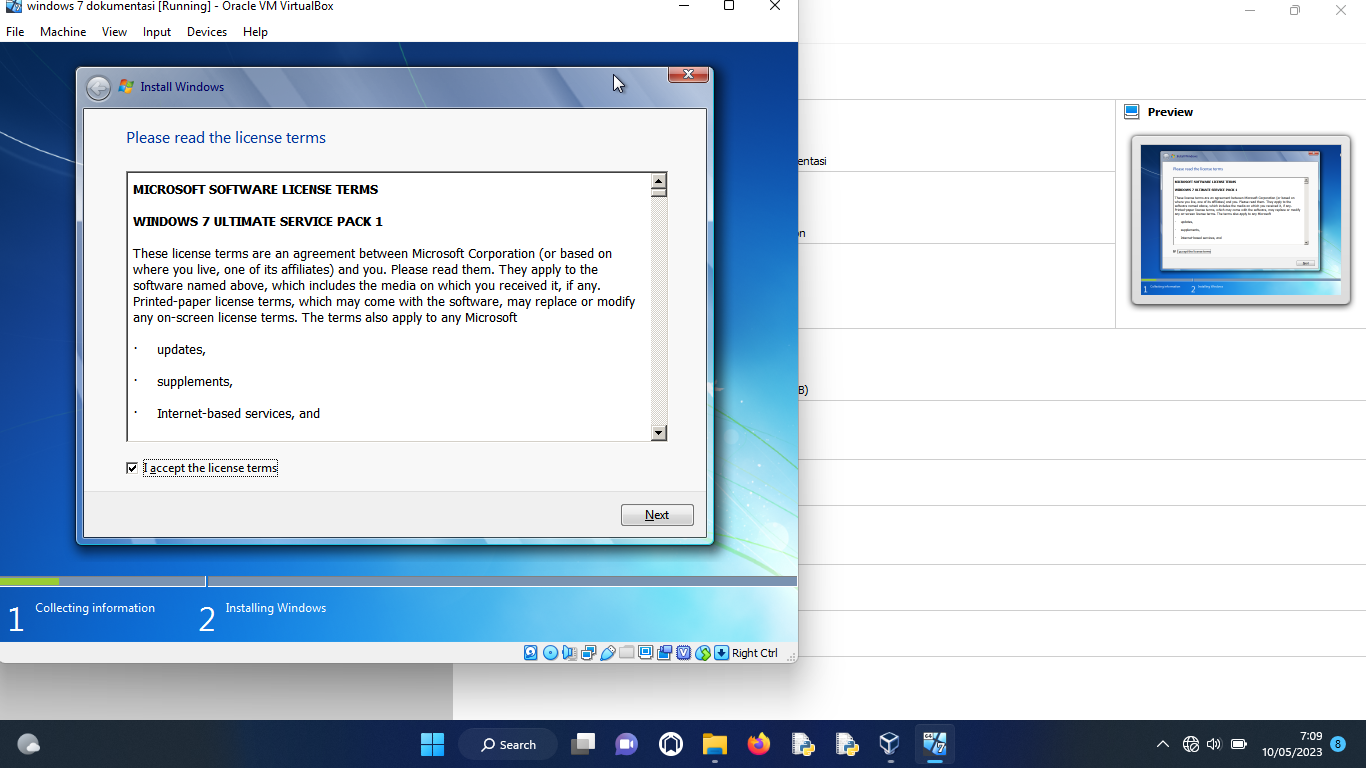
Task: Click the mouse integration status icon
Action: point(703,653)
